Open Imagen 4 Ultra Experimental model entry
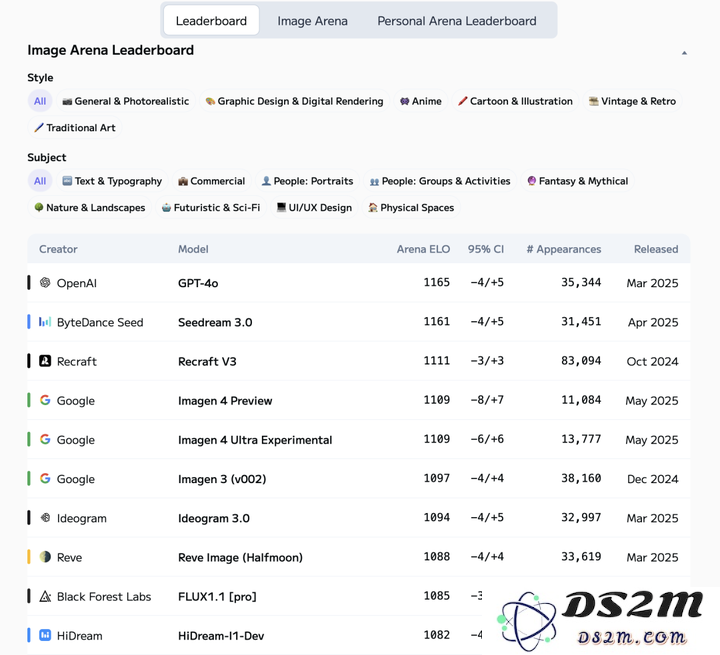720x655 pixels. [x=255, y=440]
